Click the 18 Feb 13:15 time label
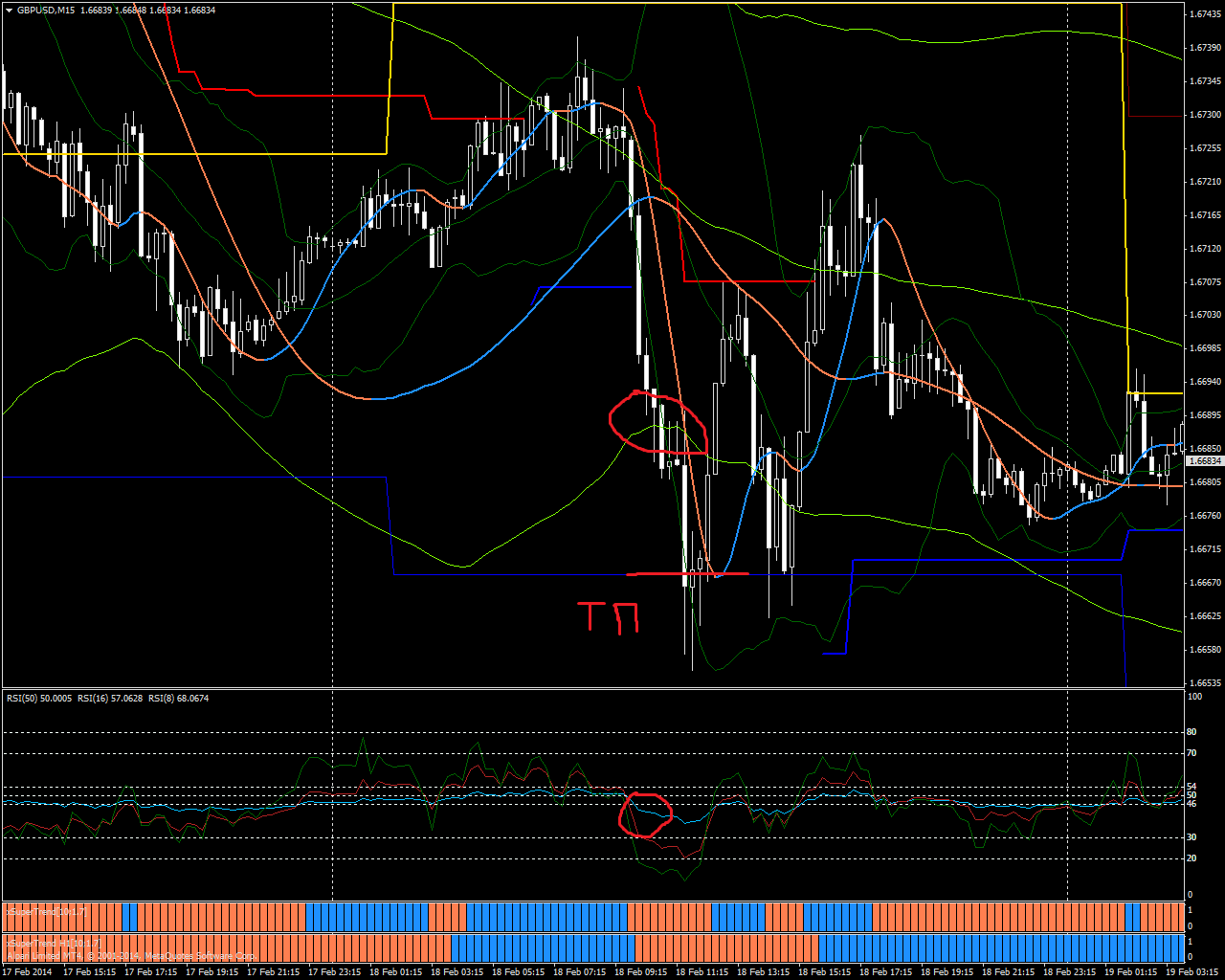The image size is (1225, 980). coord(763,971)
